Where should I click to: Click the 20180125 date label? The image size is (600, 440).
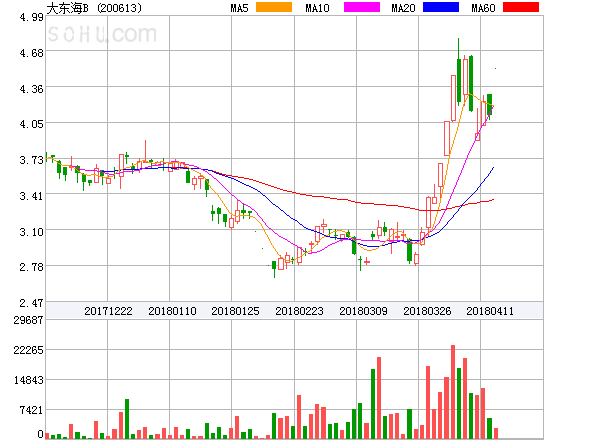point(235,311)
